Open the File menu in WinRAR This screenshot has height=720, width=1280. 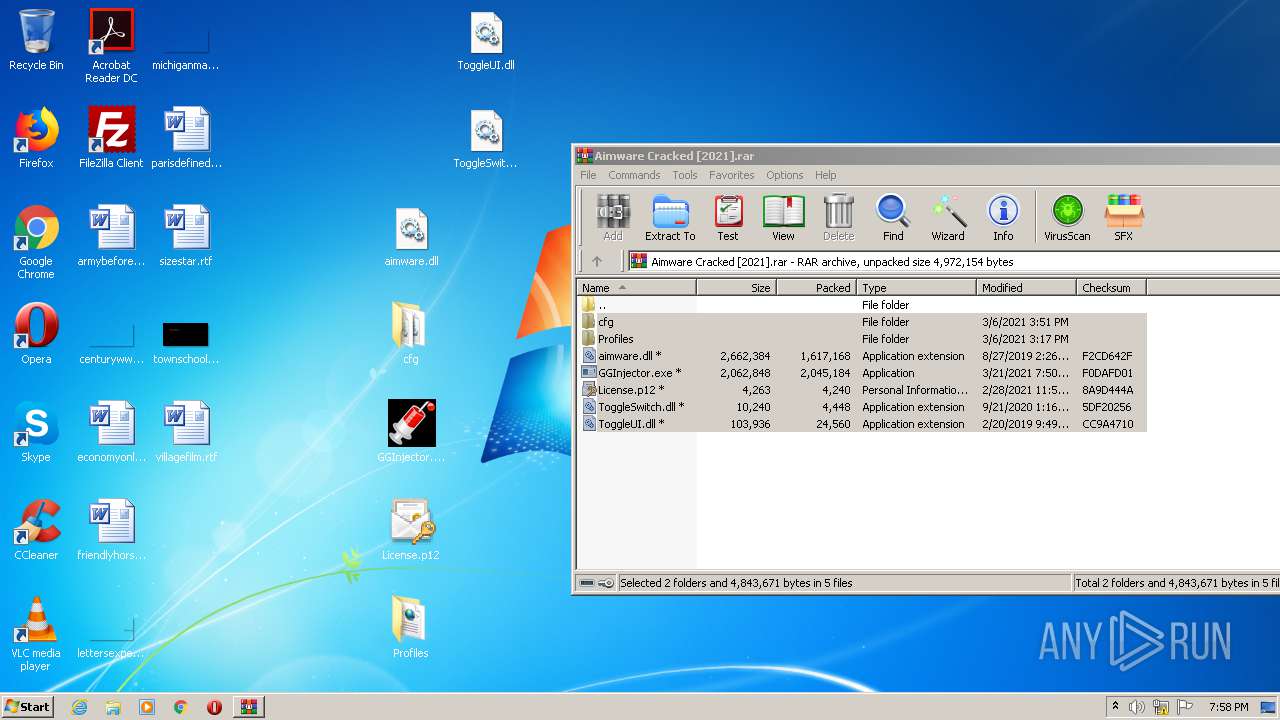(588, 175)
